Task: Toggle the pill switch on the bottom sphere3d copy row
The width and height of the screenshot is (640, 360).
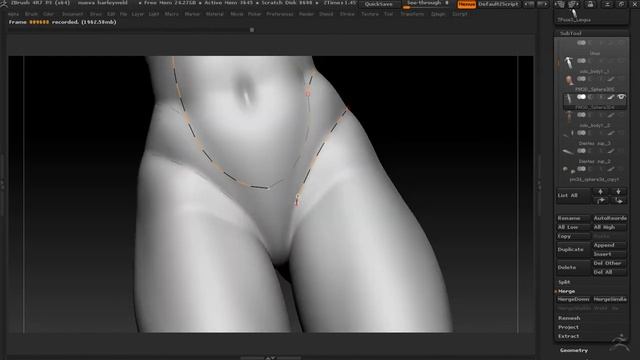Action: [581, 169]
